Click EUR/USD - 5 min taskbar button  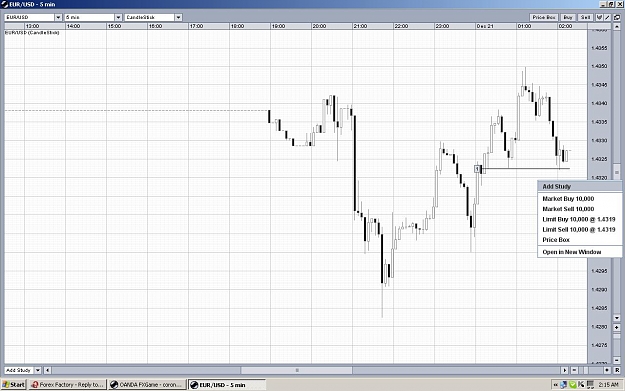pyautogui.click(x=227, y=385)
